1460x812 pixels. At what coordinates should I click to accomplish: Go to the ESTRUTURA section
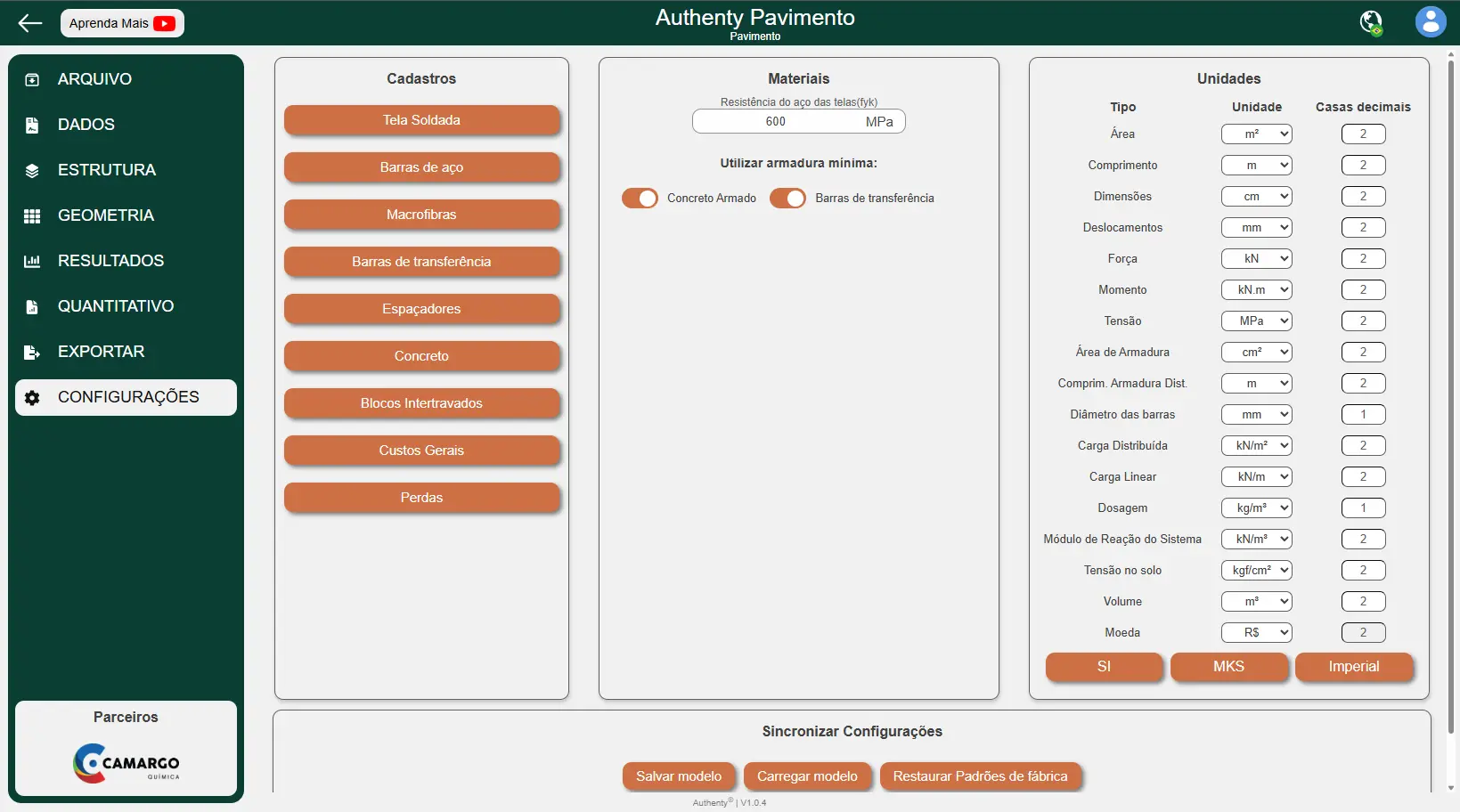pyautogui.click(x=126, y=170)
